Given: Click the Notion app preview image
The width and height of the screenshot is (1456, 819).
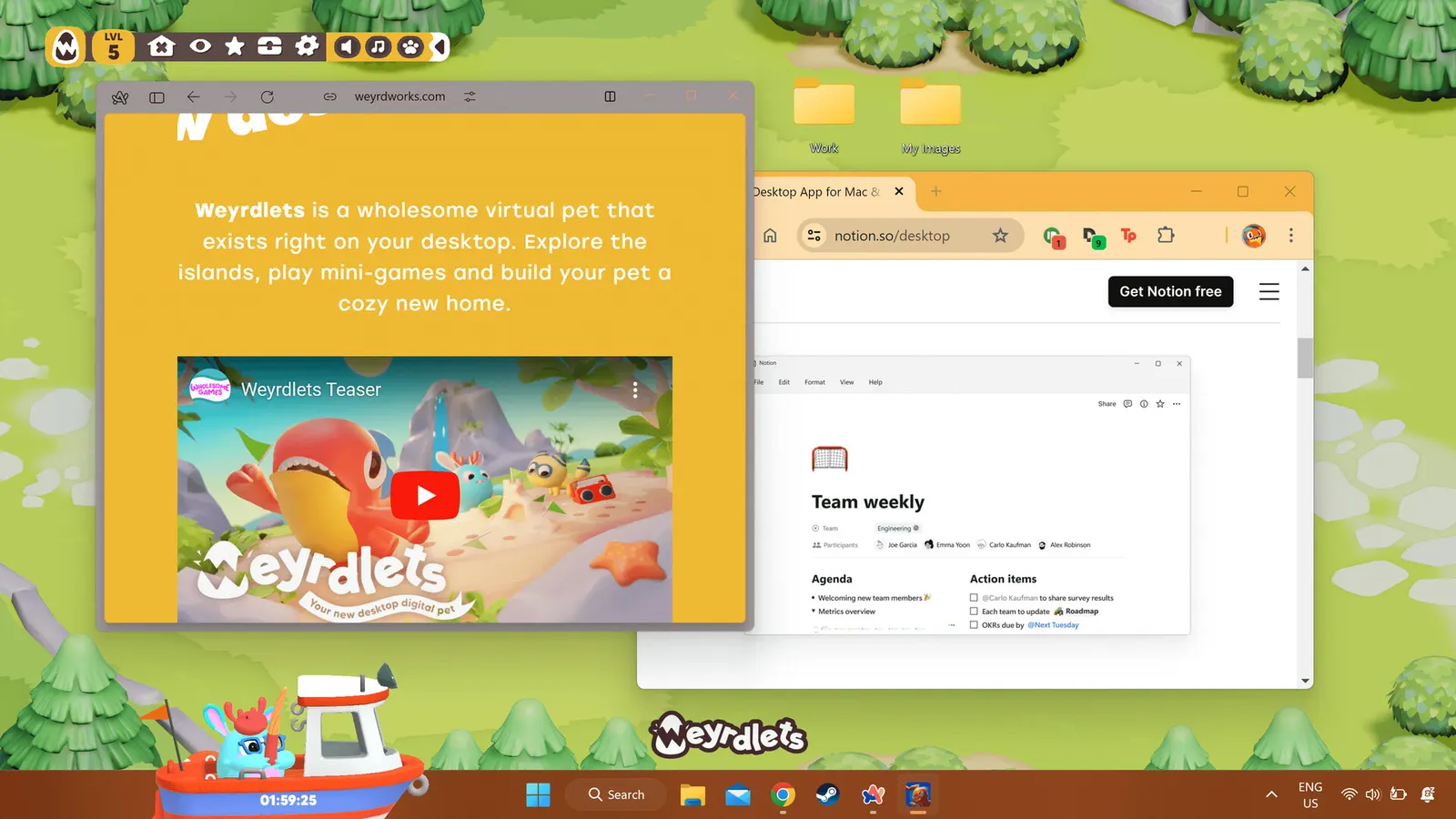Looking at the screenshot, I should (968, 495).
